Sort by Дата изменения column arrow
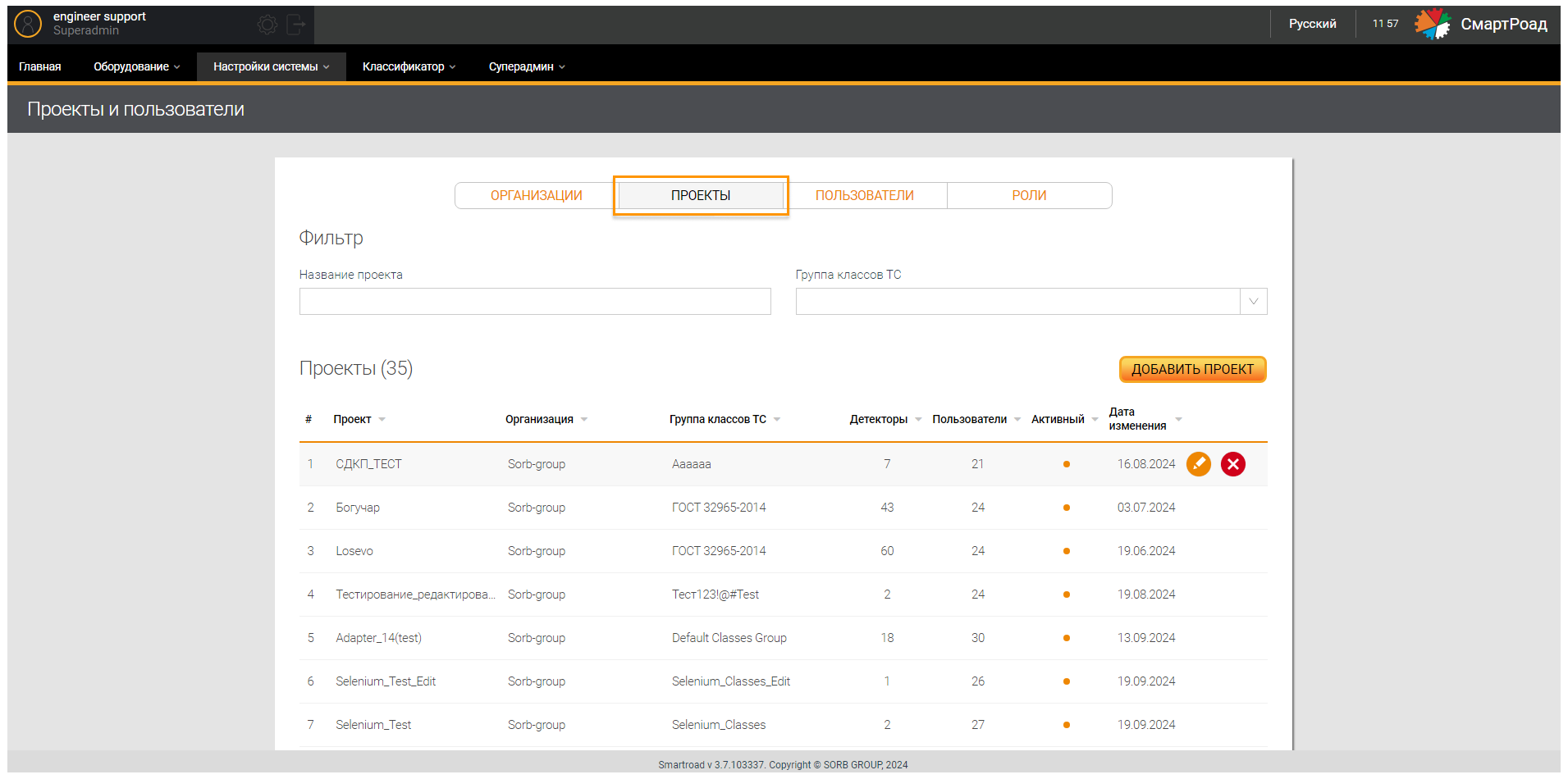Image resolution: width=1568 pixels, height=779 pixels. [x=1179, y=420]
